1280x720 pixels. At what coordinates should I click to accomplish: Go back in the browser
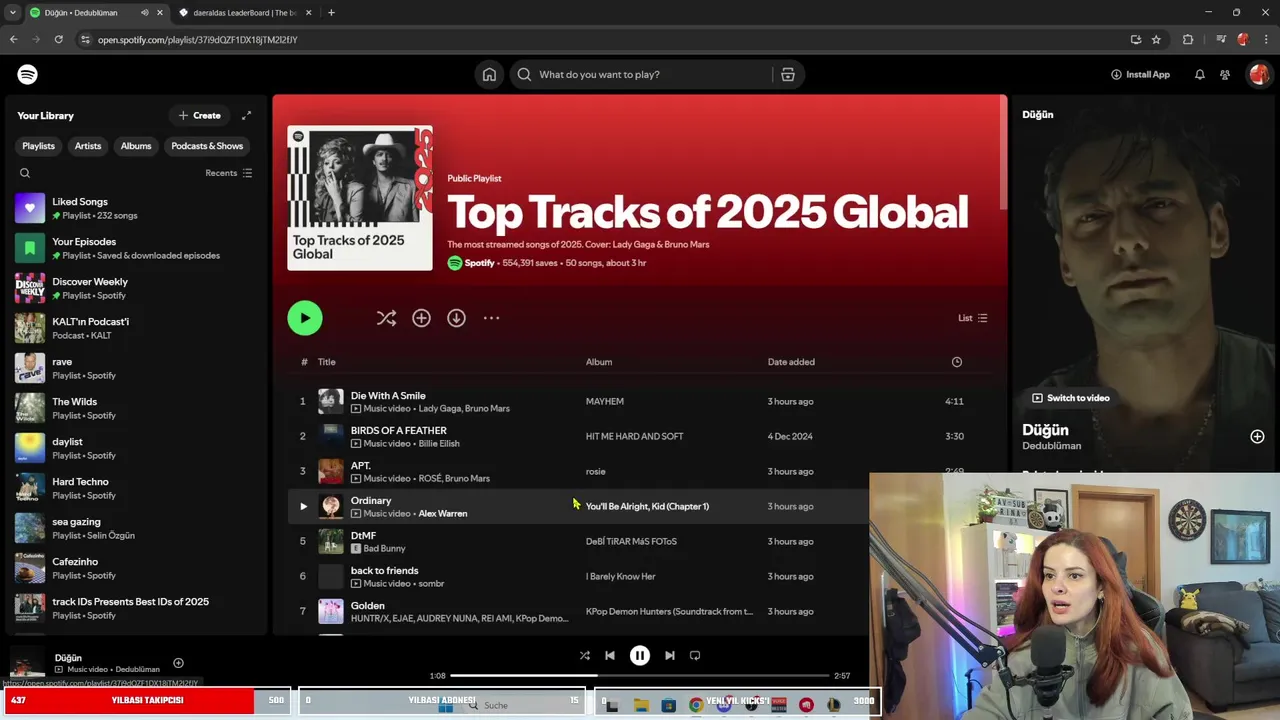[13, 40]
